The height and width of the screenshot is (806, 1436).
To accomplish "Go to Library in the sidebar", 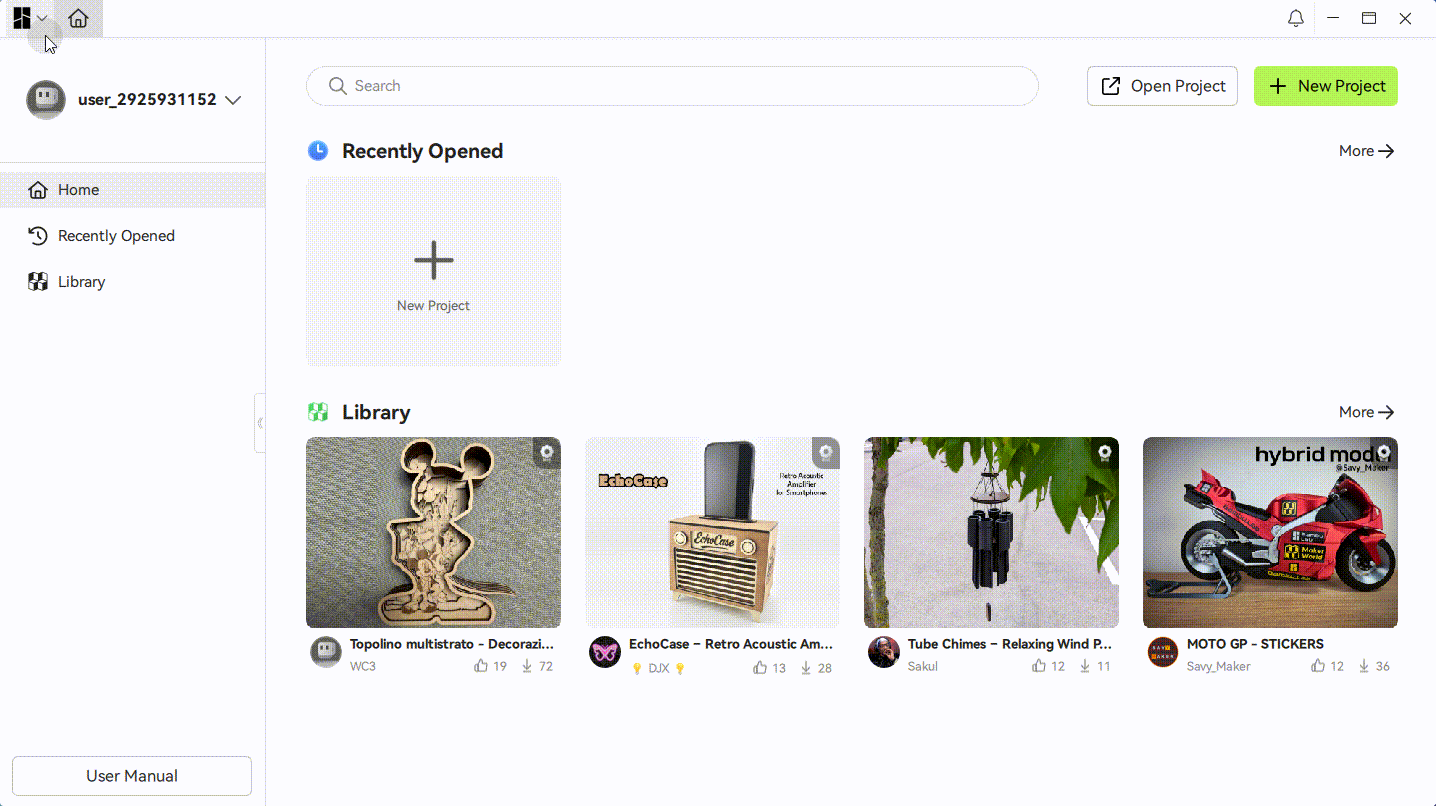I will pyautogui.click(x=132, y=282).
